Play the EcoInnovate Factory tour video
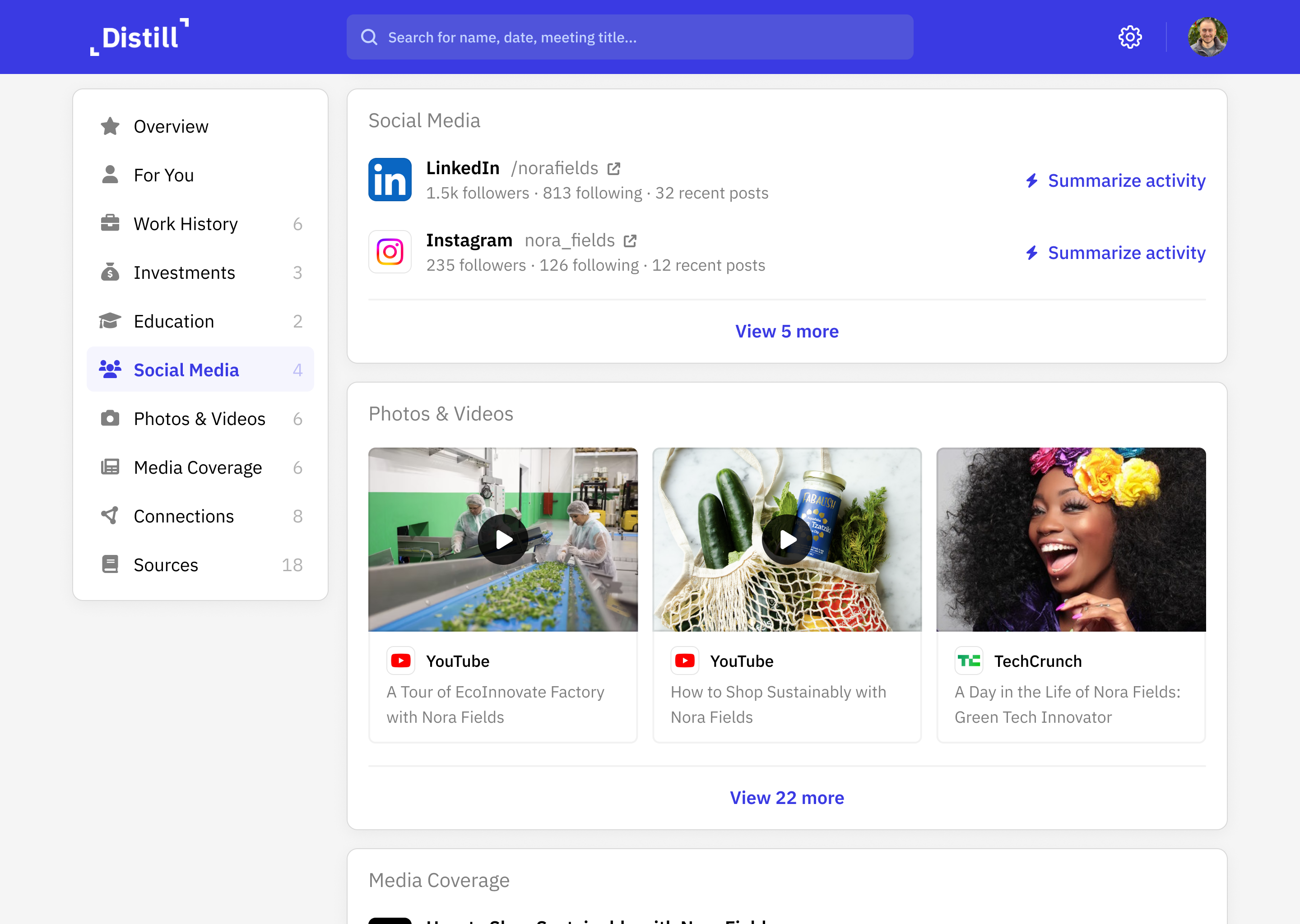This screenshot has width=1300, height=924. point(502,540)
